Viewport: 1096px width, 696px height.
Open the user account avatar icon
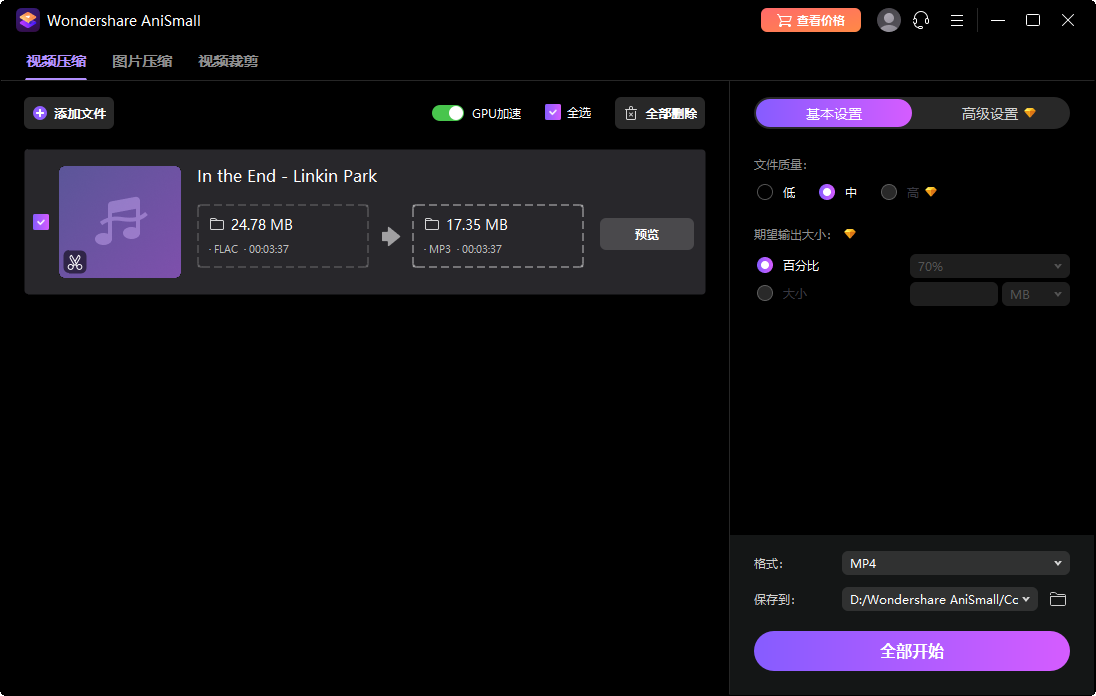[x=888, y=20]
